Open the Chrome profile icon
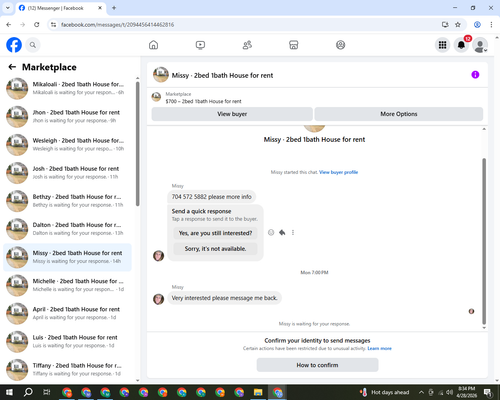 (477, 25)
